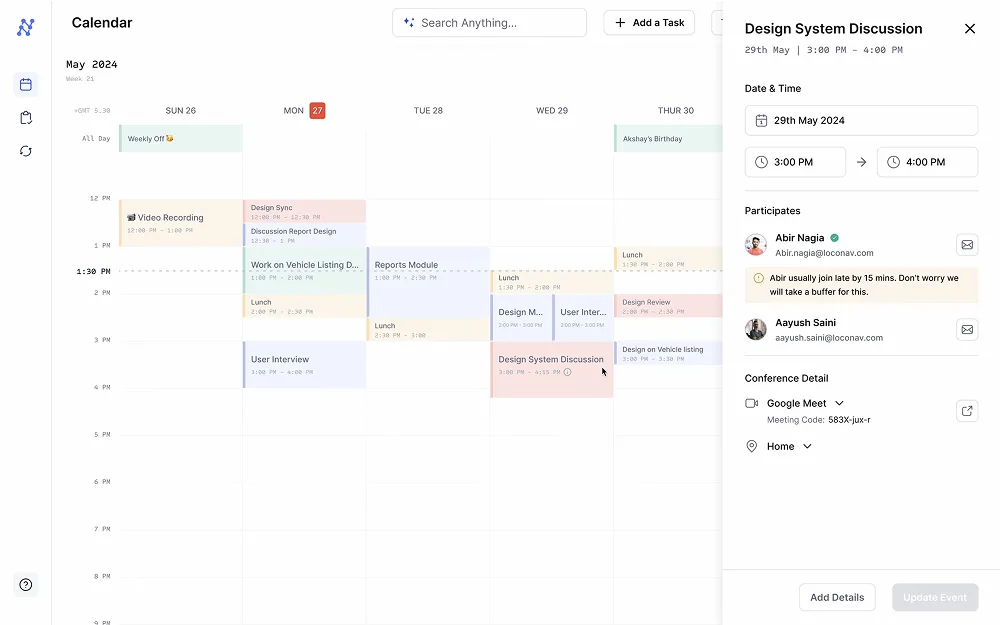This screenshot has width=1000, height=625.
Task: Click the app logo icon in sidebar
Action: 26,27
